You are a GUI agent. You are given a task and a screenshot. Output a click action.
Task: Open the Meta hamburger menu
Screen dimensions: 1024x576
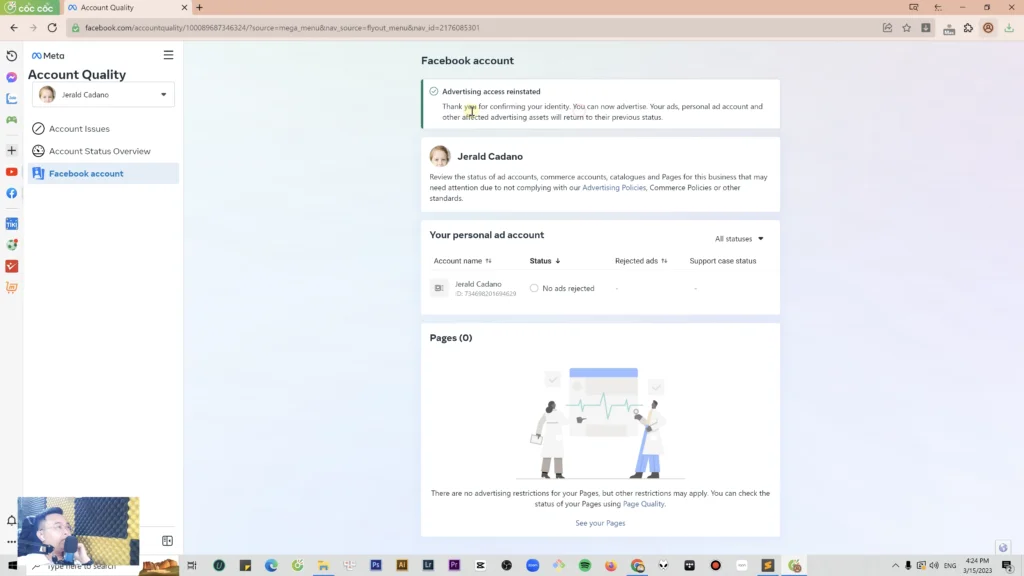click(x=168, y=56)
